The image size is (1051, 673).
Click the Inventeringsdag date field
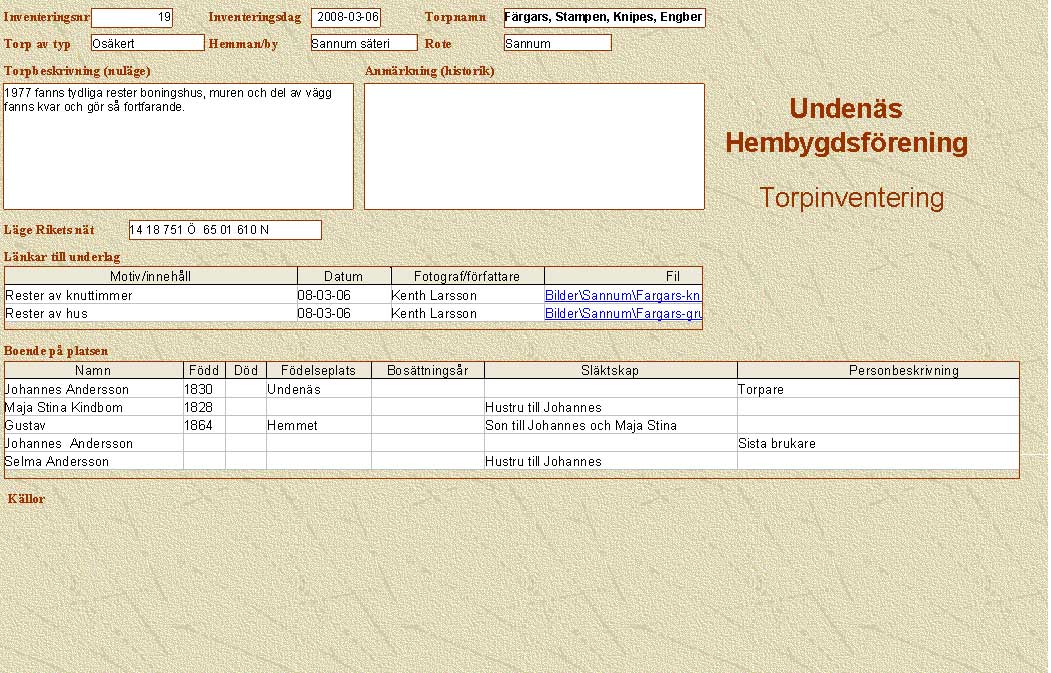click(x=346, y=18)
